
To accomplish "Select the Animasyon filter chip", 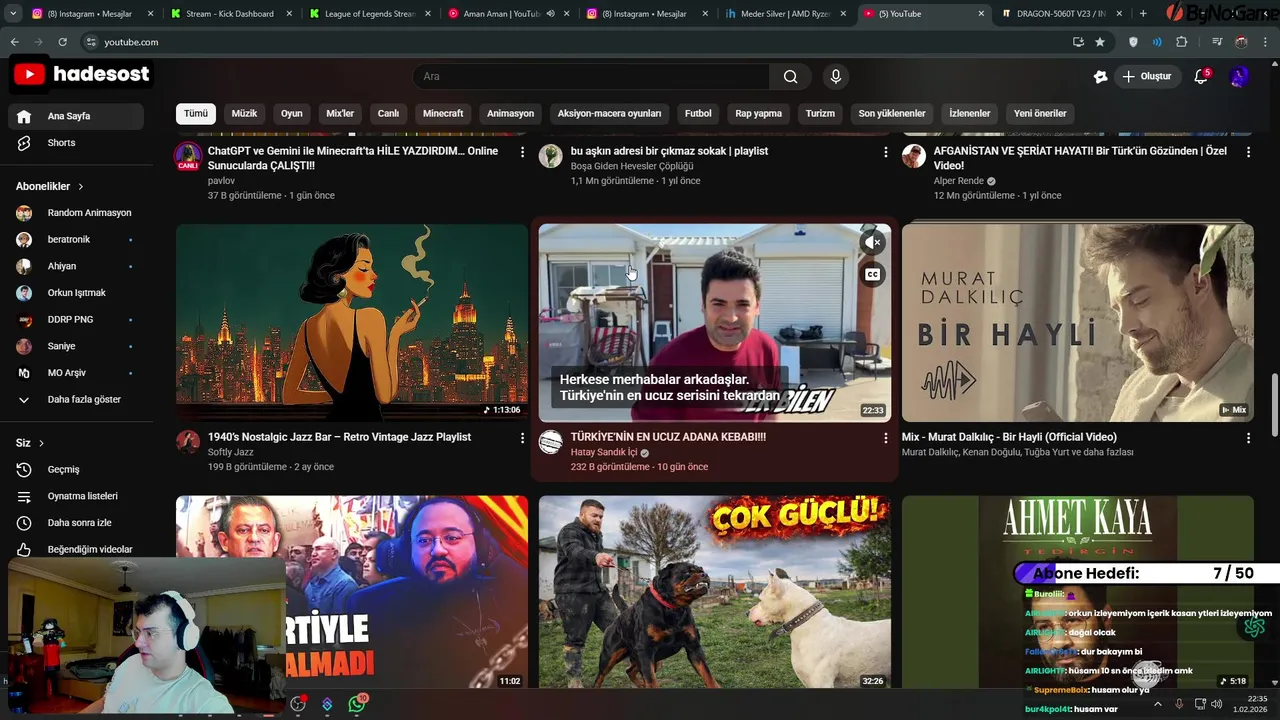I will click(x=510, y=114).
